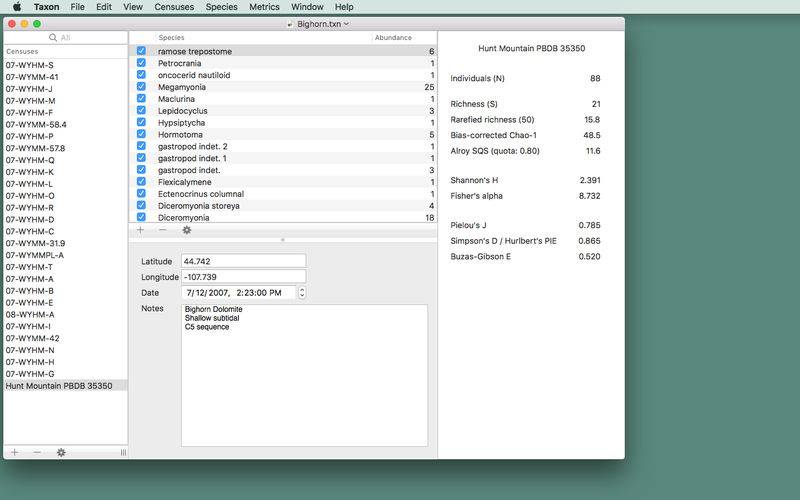Uncheck the Diceromyonia storeya checkbox

pos(141,206)
